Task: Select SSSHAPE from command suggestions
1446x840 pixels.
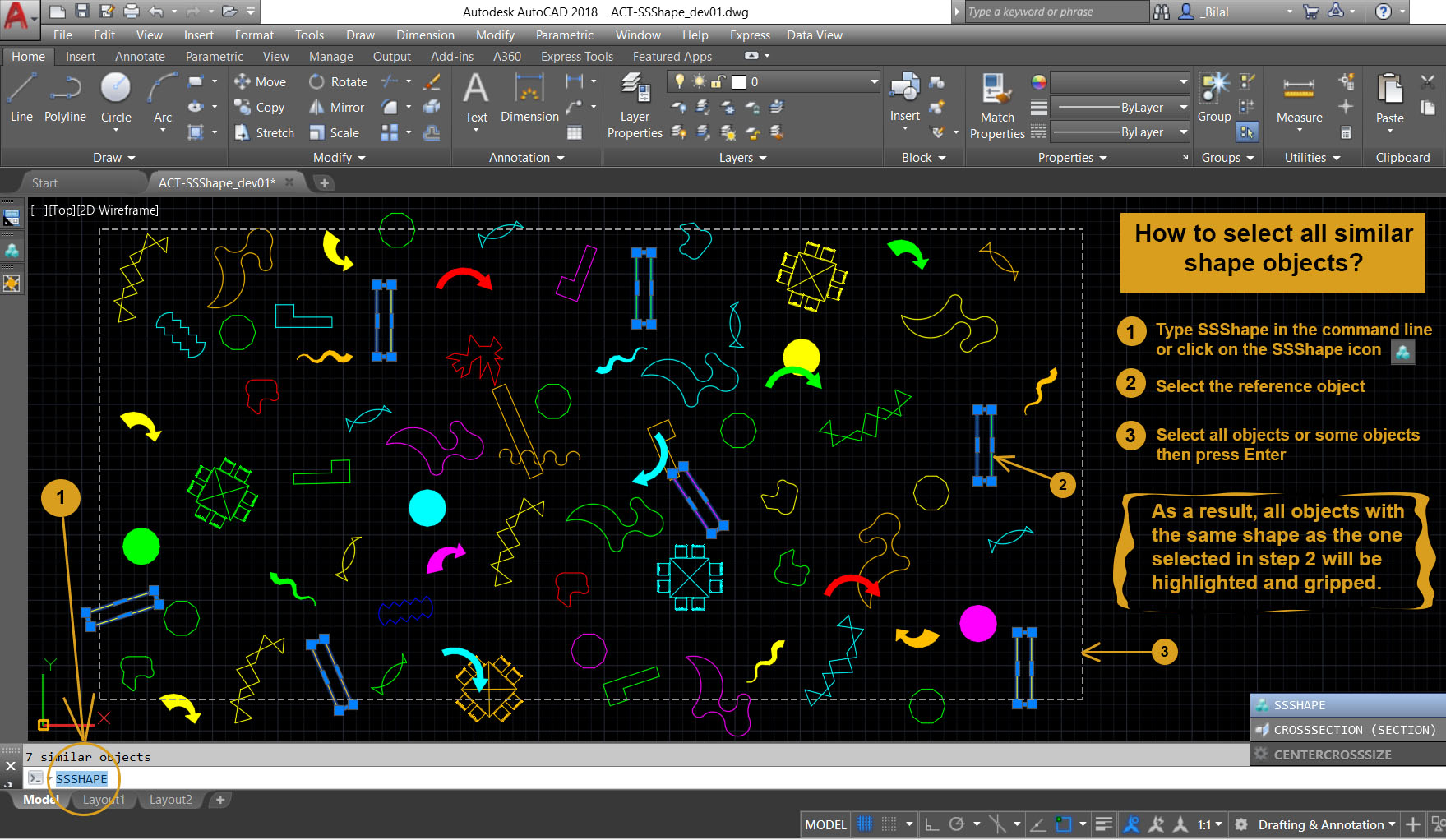Action: coord(1299,705)
